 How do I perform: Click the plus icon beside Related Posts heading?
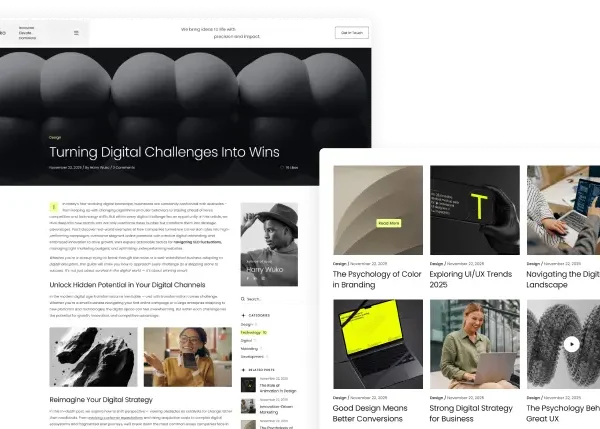point(243,370)
